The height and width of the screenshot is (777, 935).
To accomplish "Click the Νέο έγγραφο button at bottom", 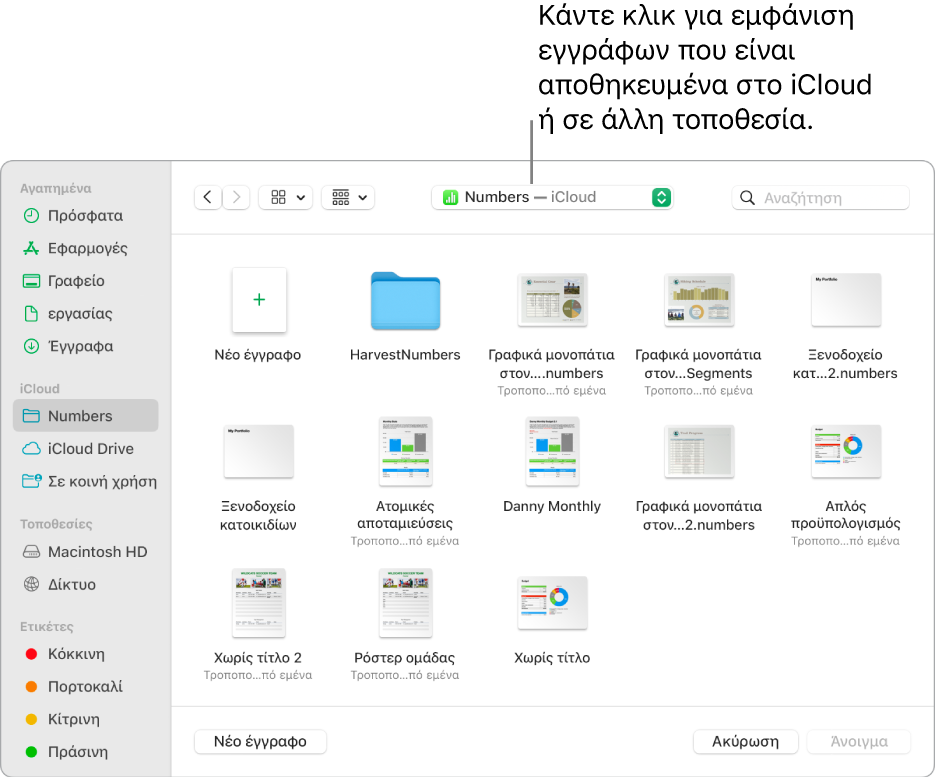I will (x=260, y=741).
